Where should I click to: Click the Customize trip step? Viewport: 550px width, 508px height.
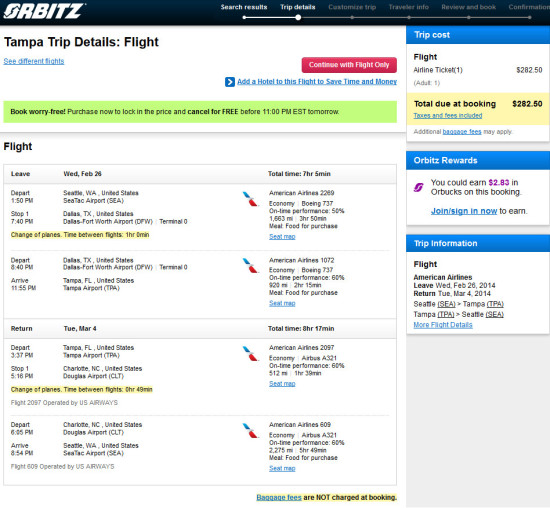(352, 7)
